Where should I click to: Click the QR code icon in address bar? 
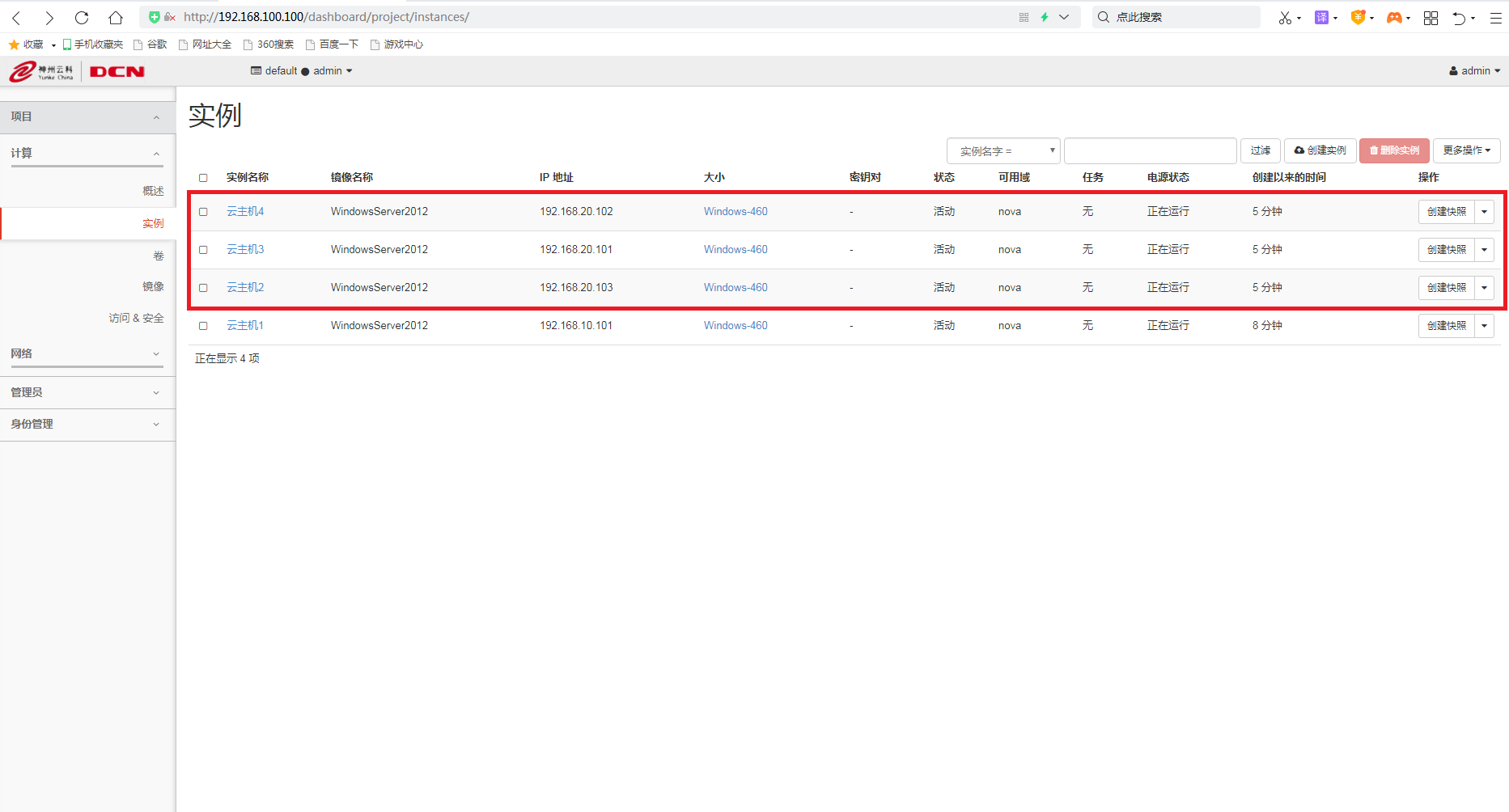point(1024,17)
